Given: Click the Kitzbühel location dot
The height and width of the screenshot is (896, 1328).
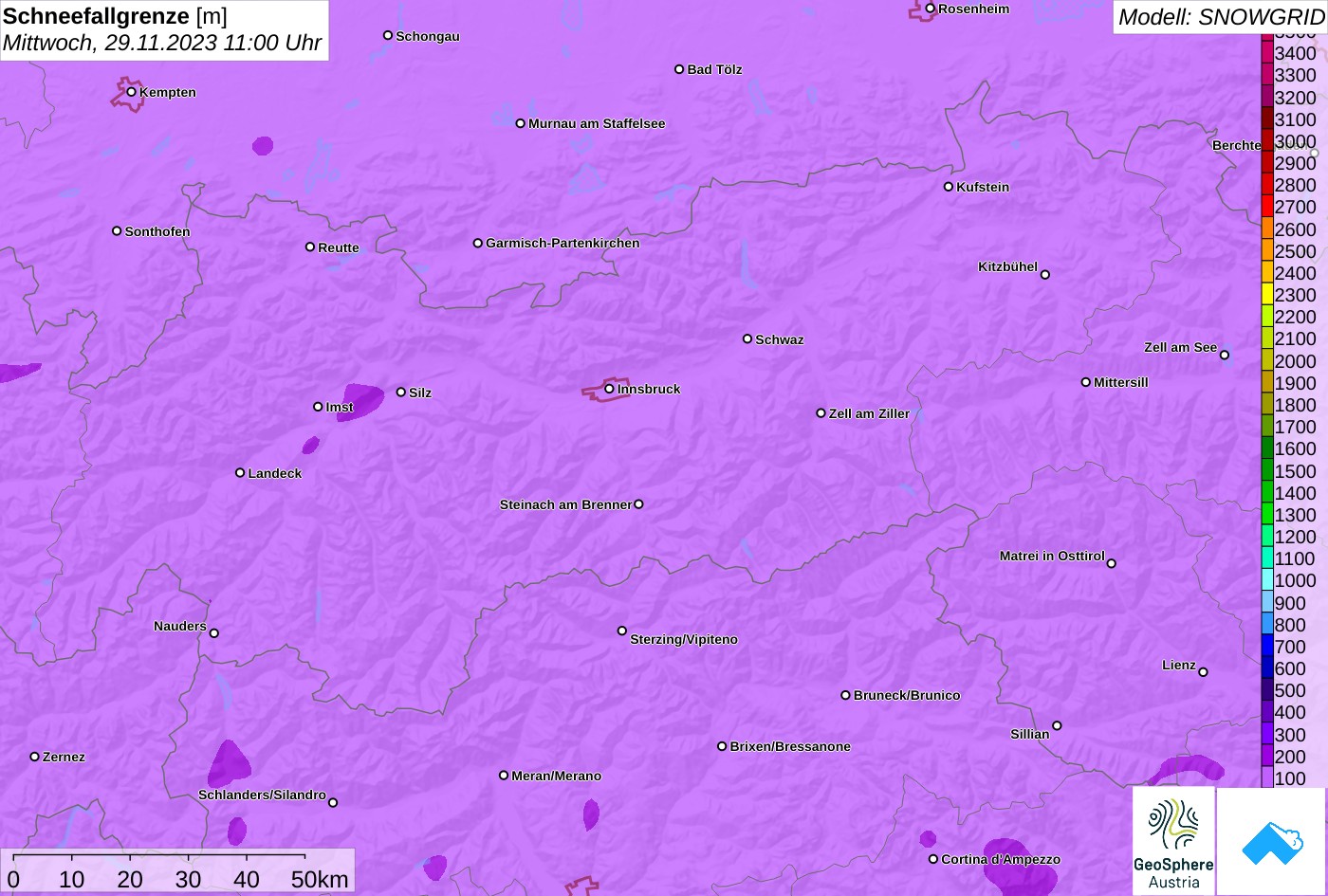Looking at the screenshot, I should point(1045,275).
